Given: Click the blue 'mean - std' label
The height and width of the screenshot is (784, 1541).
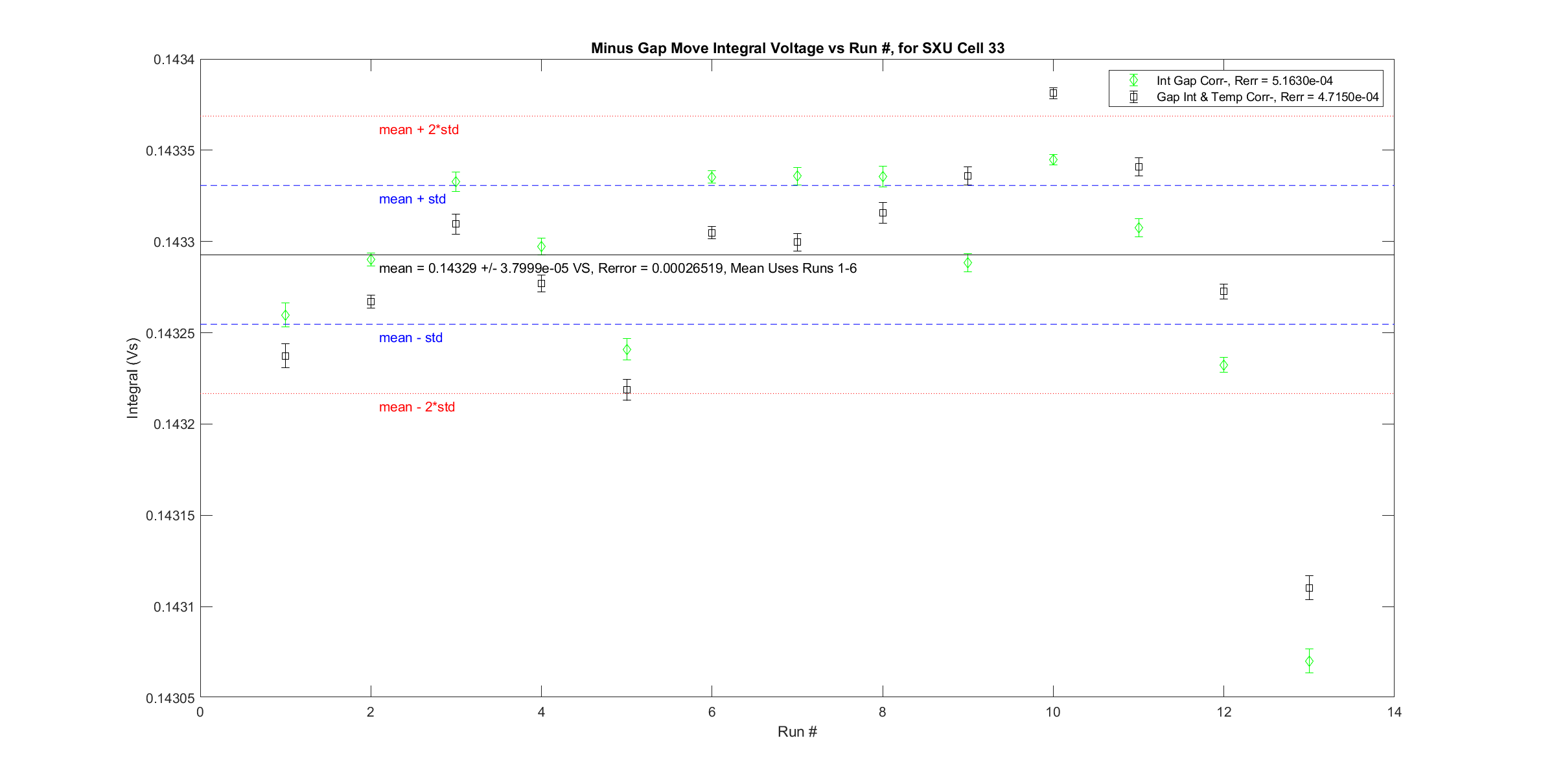Looking at the screenshot, I should [410, 338].
